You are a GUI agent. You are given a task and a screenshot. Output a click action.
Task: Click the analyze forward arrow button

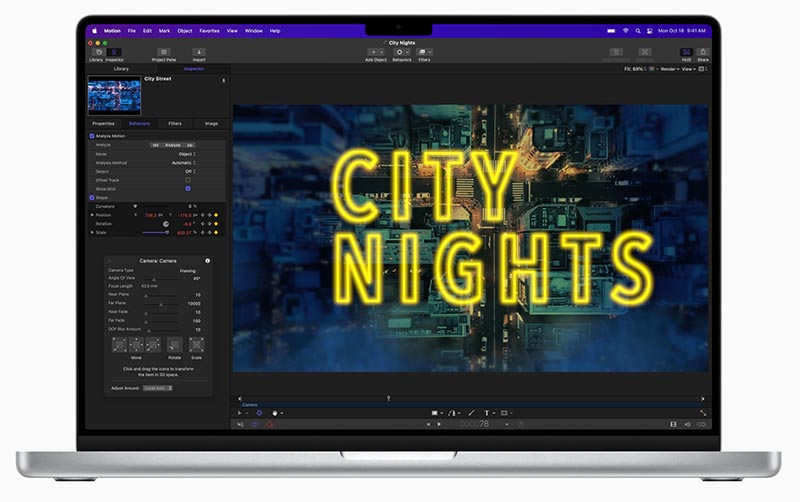[x=190, y=145]
